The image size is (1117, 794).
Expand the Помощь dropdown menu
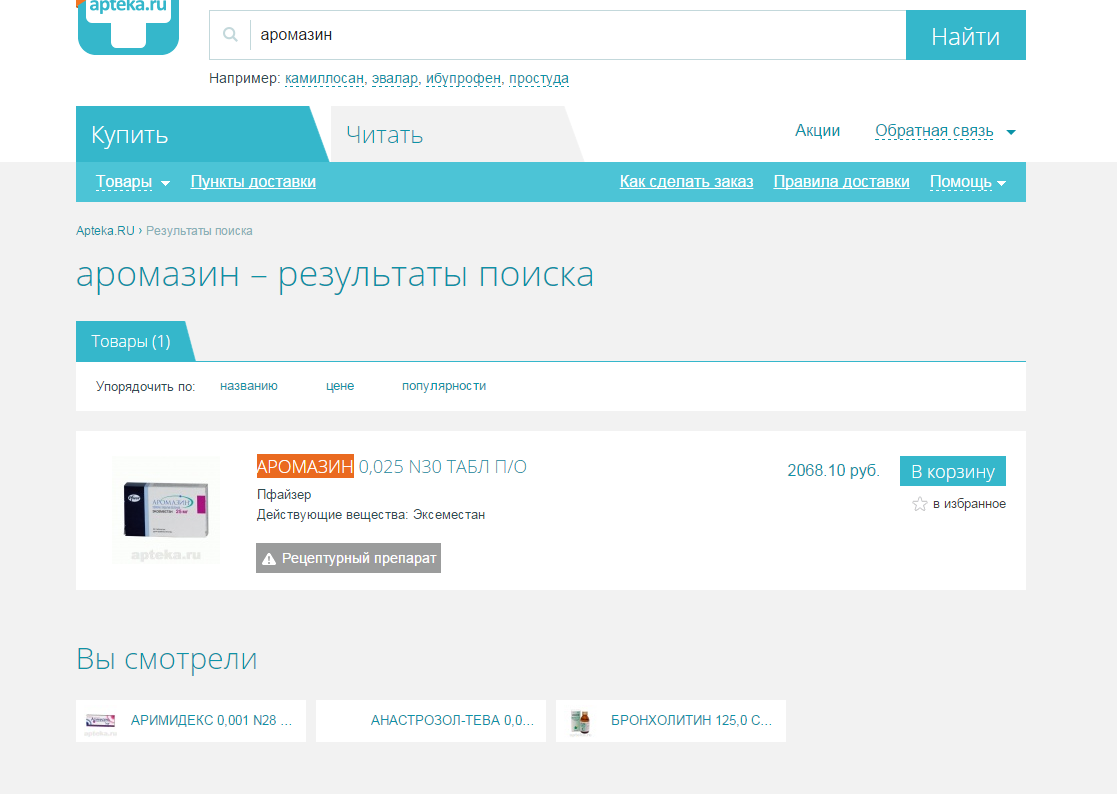tap(967, 182)
